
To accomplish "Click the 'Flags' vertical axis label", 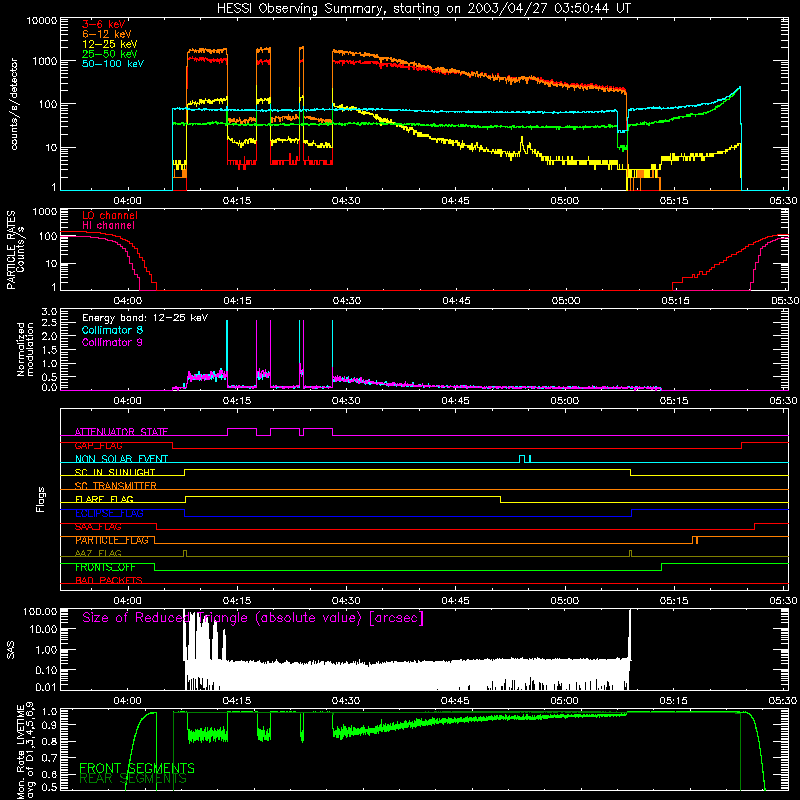I will pyautogui.click(x=41, y=499).
